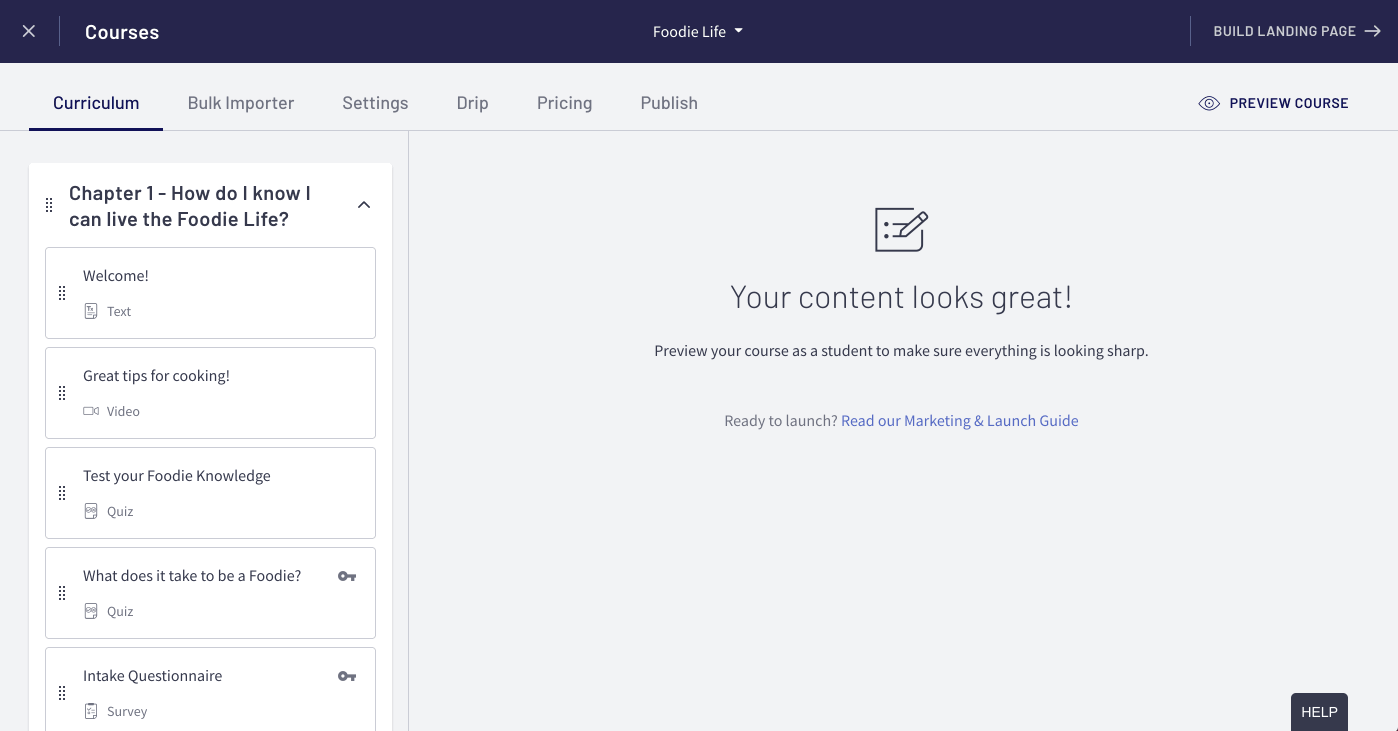Click the HELP button

click(x=1319, y=712)
